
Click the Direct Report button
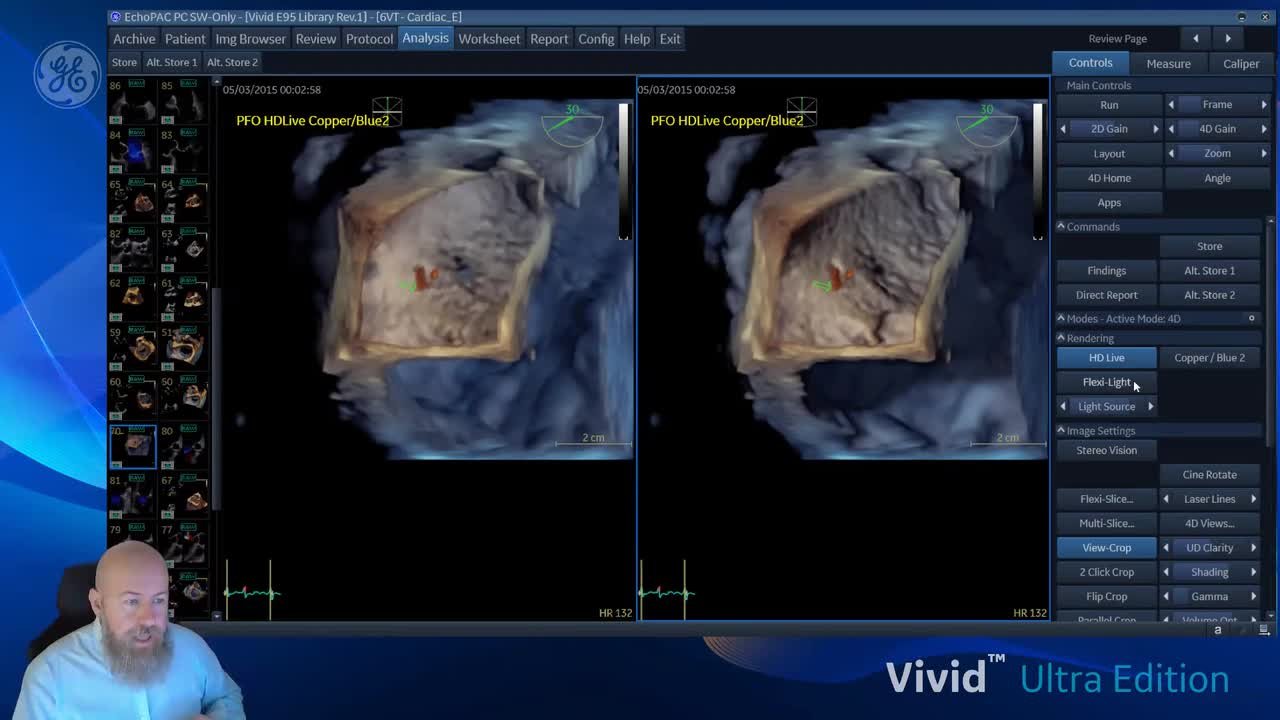click(1106, 295)
